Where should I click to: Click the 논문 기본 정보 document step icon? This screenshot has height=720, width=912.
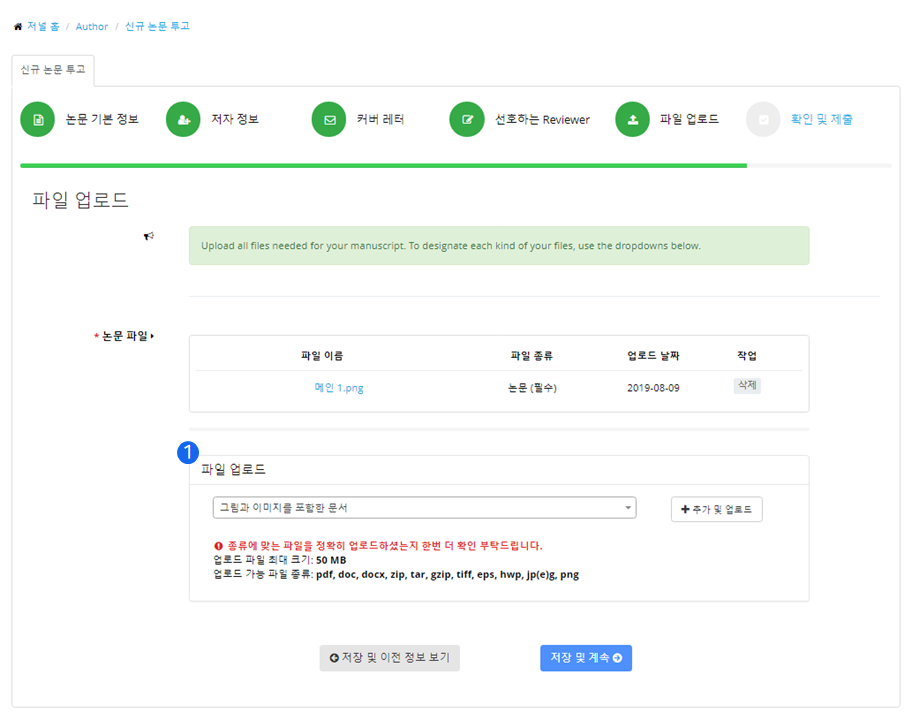(38, 119)
